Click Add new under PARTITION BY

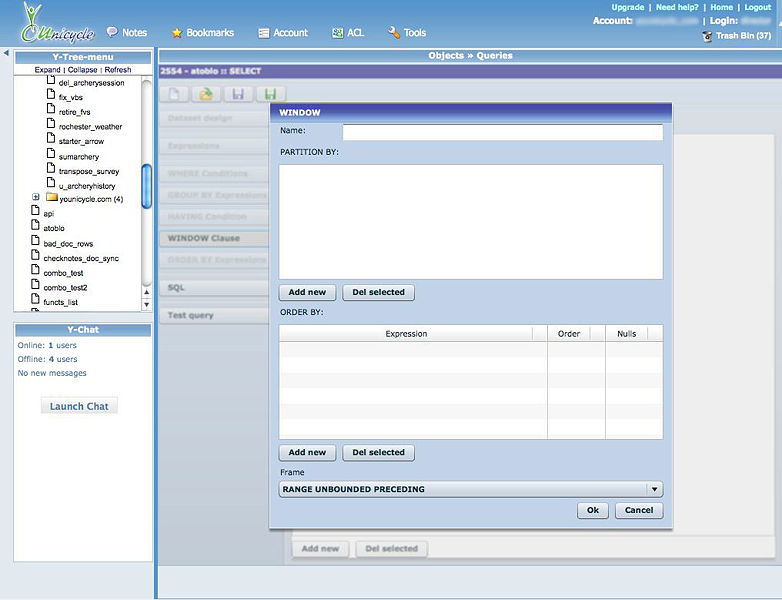coord(307,292)
